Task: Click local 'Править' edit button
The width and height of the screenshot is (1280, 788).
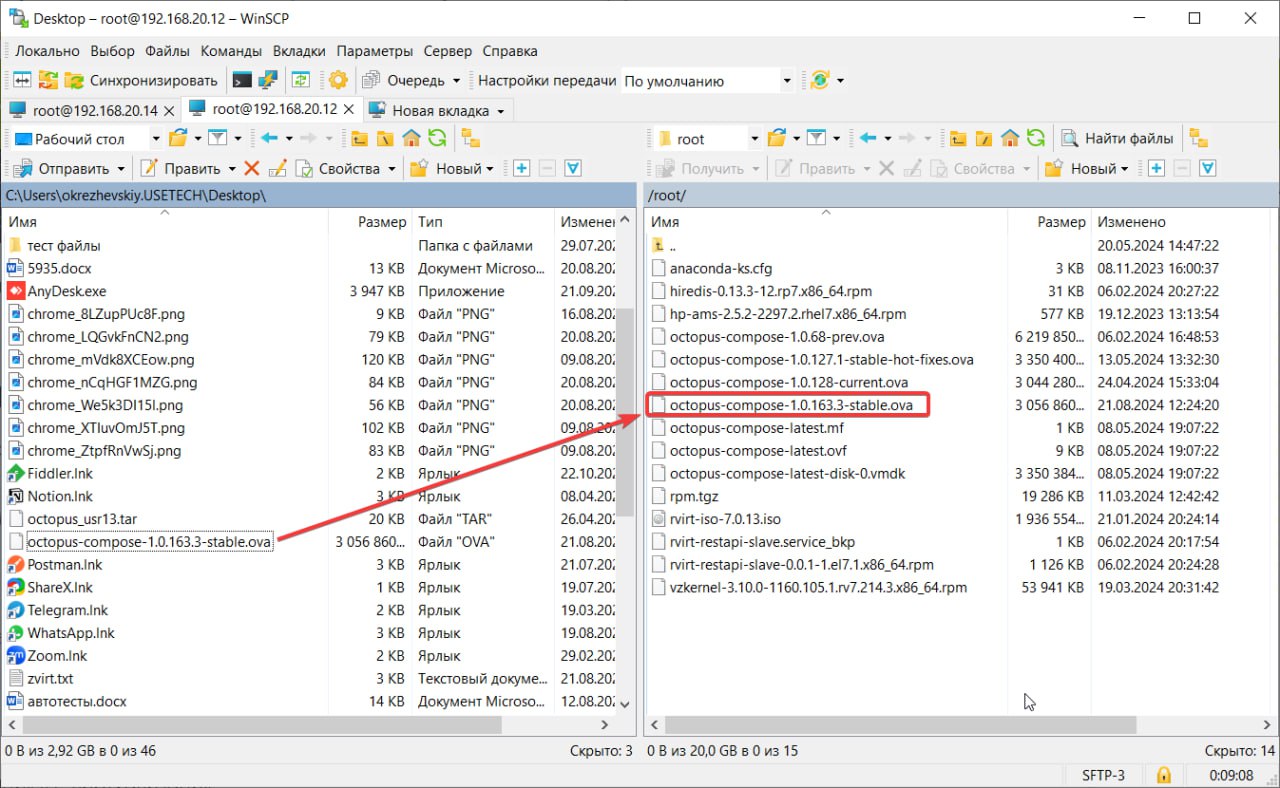Action: pyautogui.click(x=188, y=168)
